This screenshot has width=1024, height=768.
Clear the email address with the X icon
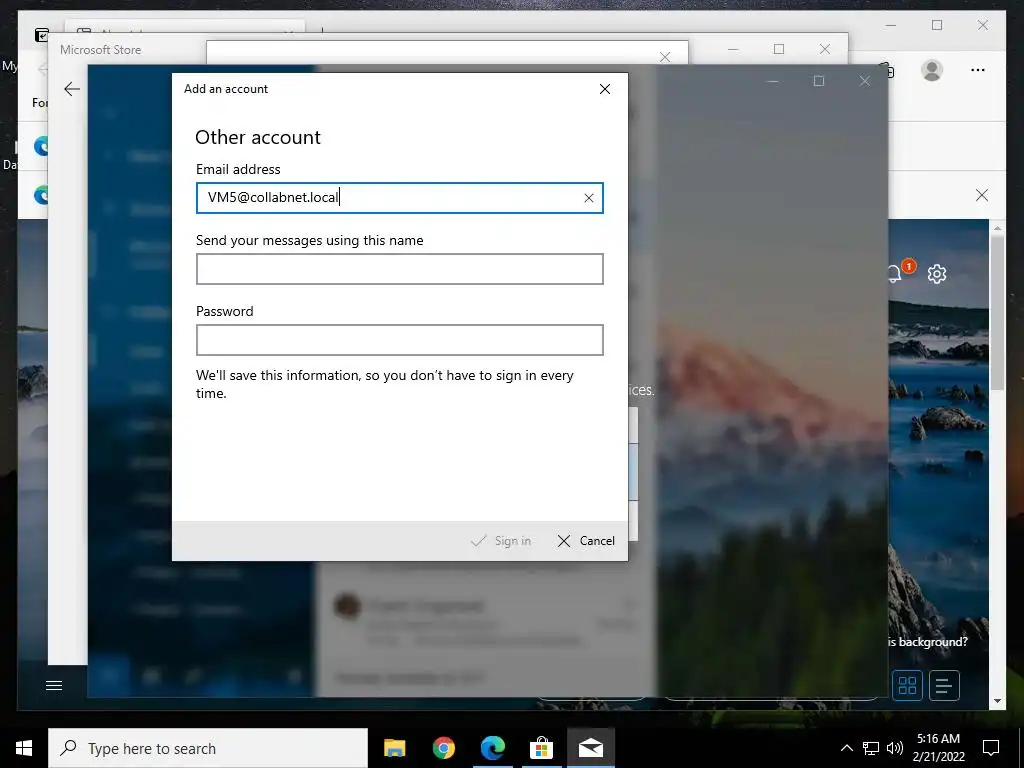588,198
